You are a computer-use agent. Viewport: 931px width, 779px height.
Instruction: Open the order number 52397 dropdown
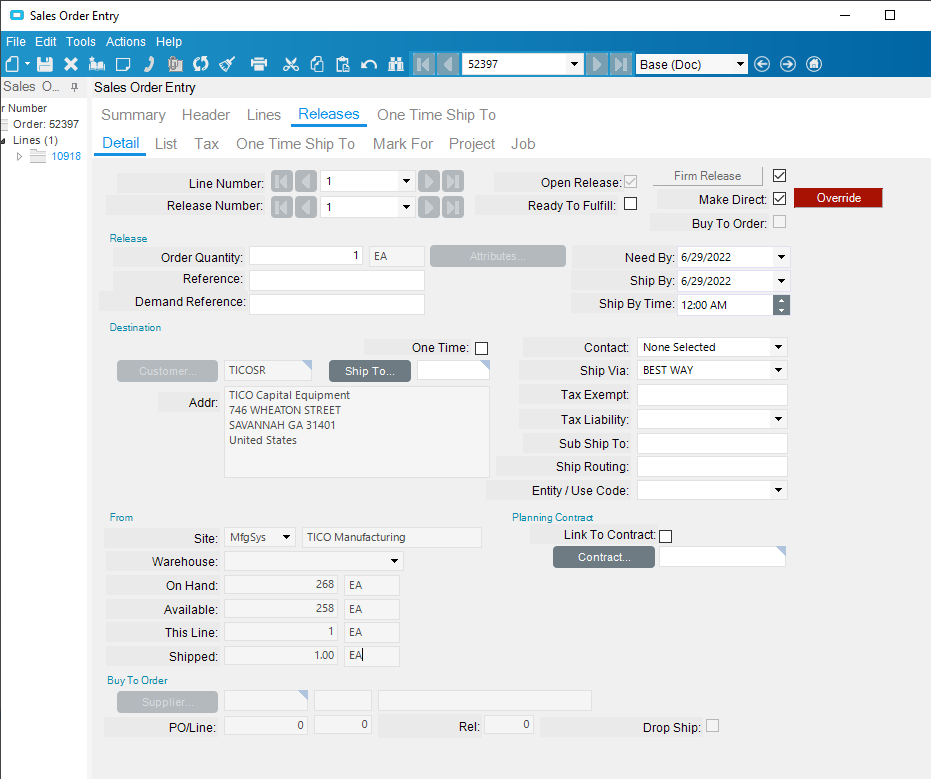click(574, 64)
